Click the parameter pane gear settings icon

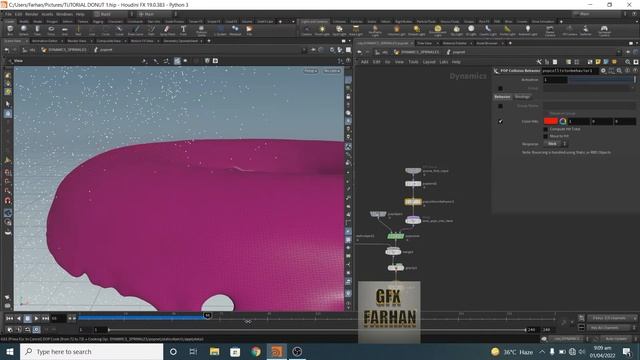click(603, 71)
